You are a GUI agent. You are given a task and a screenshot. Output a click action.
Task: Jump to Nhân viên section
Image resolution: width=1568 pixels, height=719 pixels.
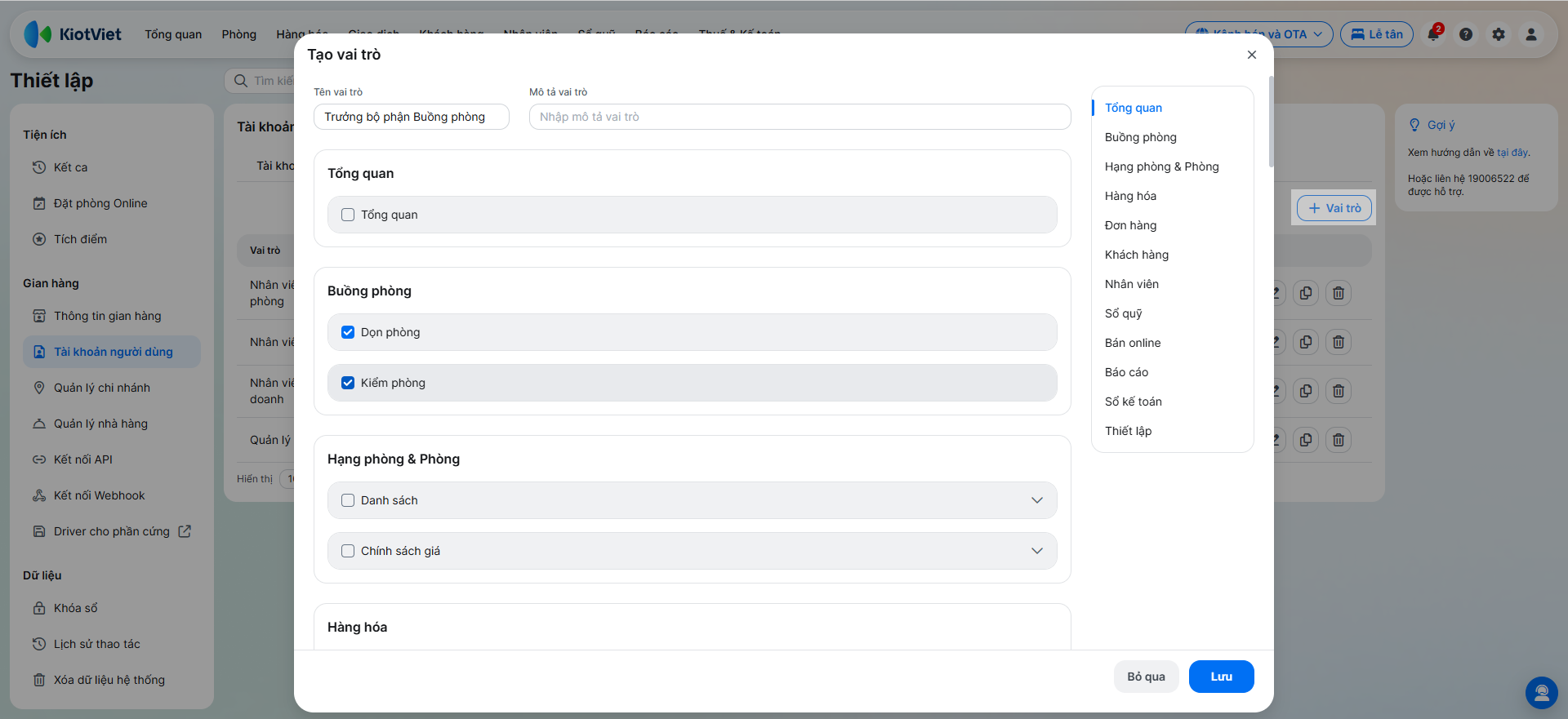pyautogui.click(x=1132, y=284)
